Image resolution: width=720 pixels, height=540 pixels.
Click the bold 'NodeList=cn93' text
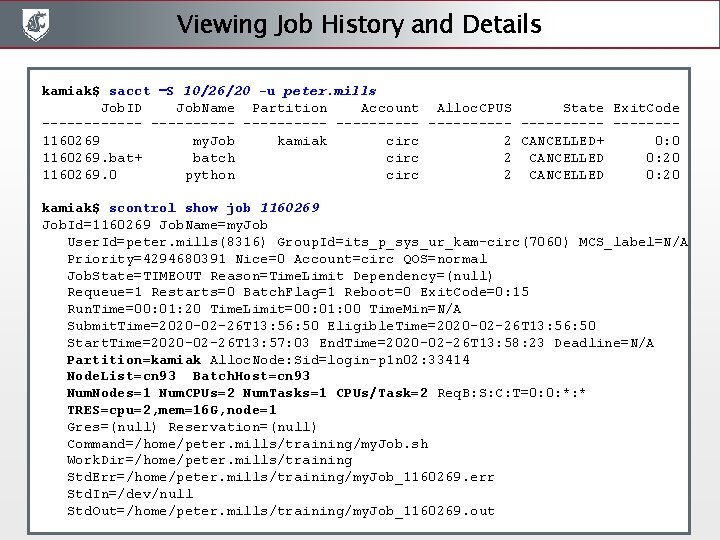point(121,376)
